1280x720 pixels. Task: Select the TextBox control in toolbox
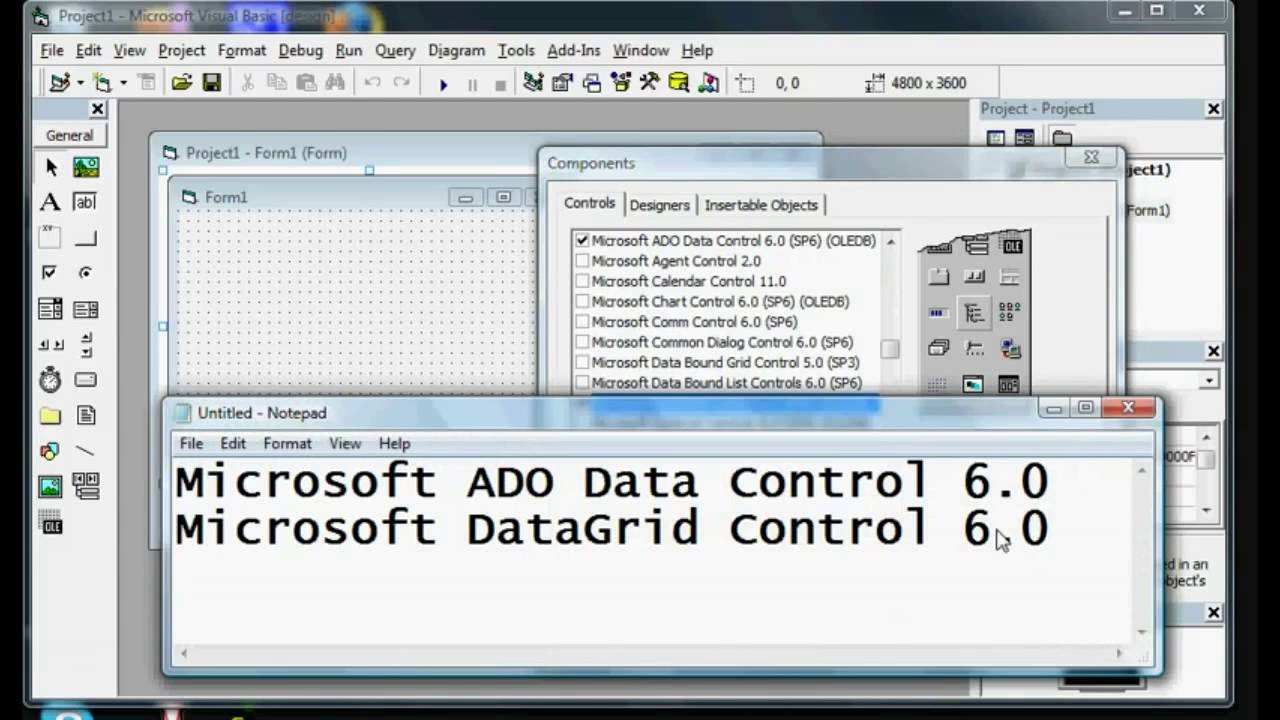(86, 202)
